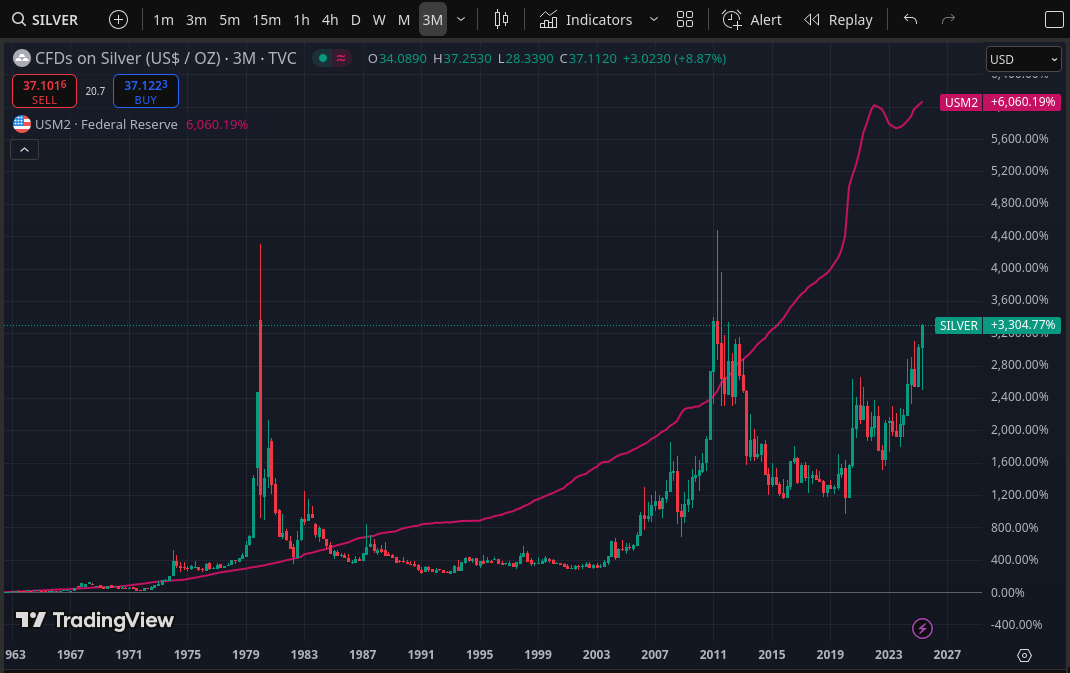Click the 20.7 spread value
Viewport: 1070px width, 673px height.
[95, 91]
